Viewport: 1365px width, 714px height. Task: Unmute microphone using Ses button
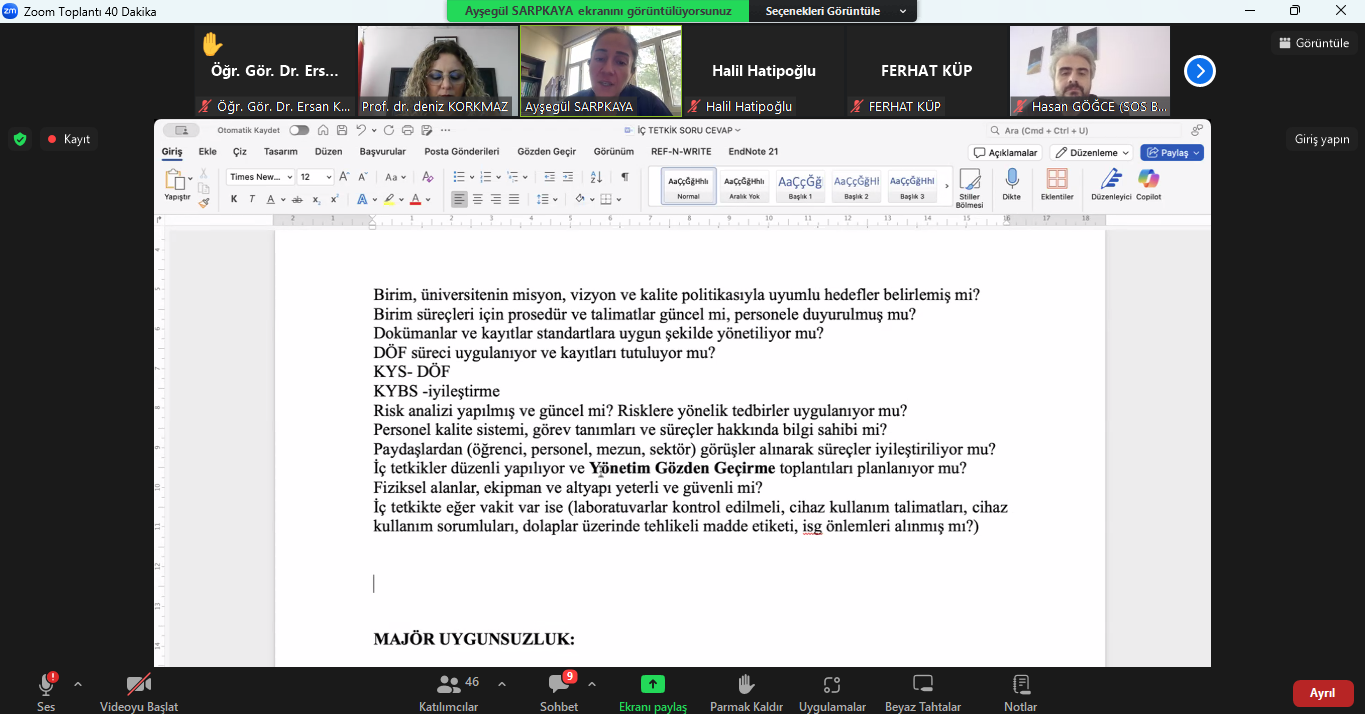pos(46,685)
